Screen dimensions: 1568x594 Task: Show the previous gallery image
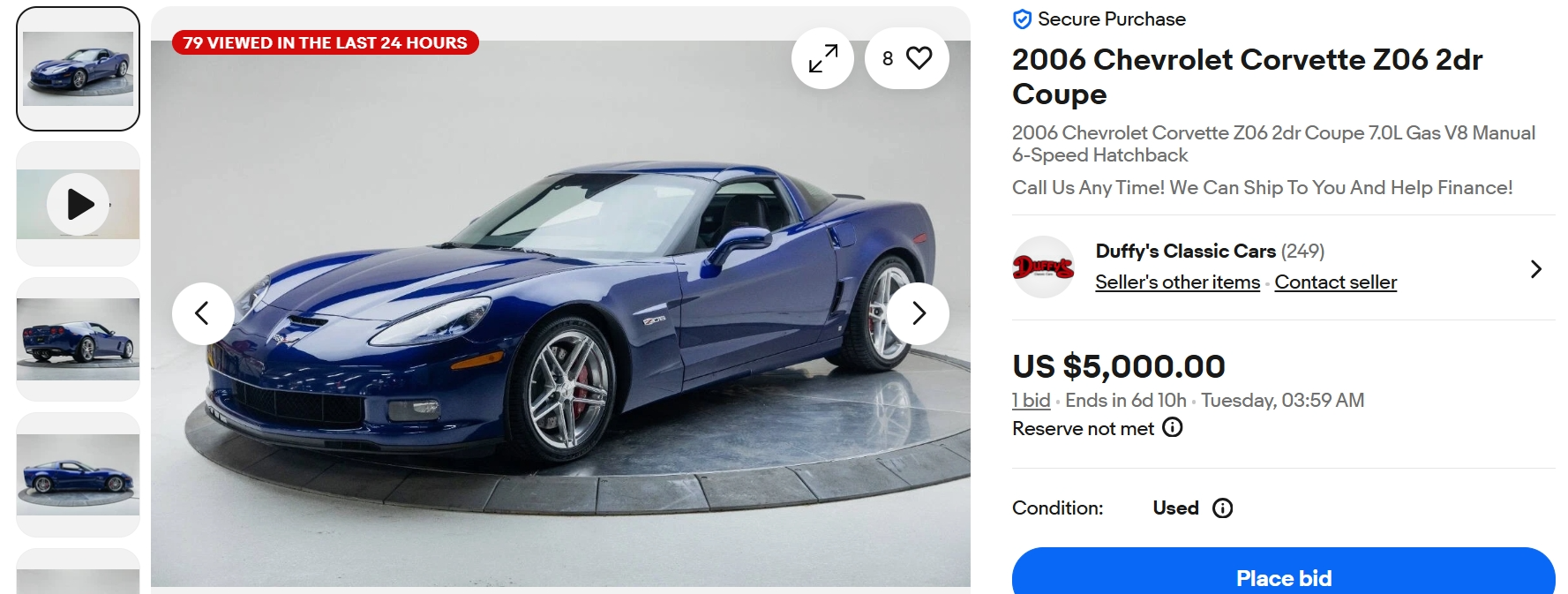[x=203, y=313]
